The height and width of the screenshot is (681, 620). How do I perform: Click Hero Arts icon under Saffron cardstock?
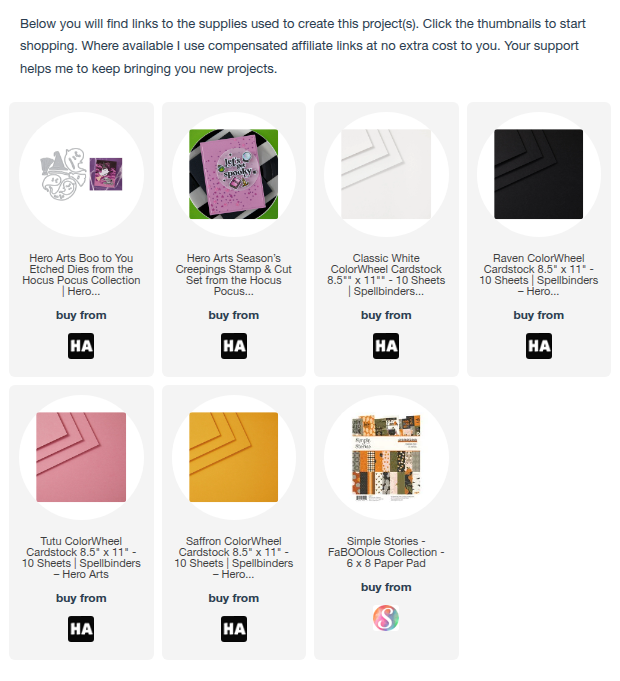tap(234, 629)
